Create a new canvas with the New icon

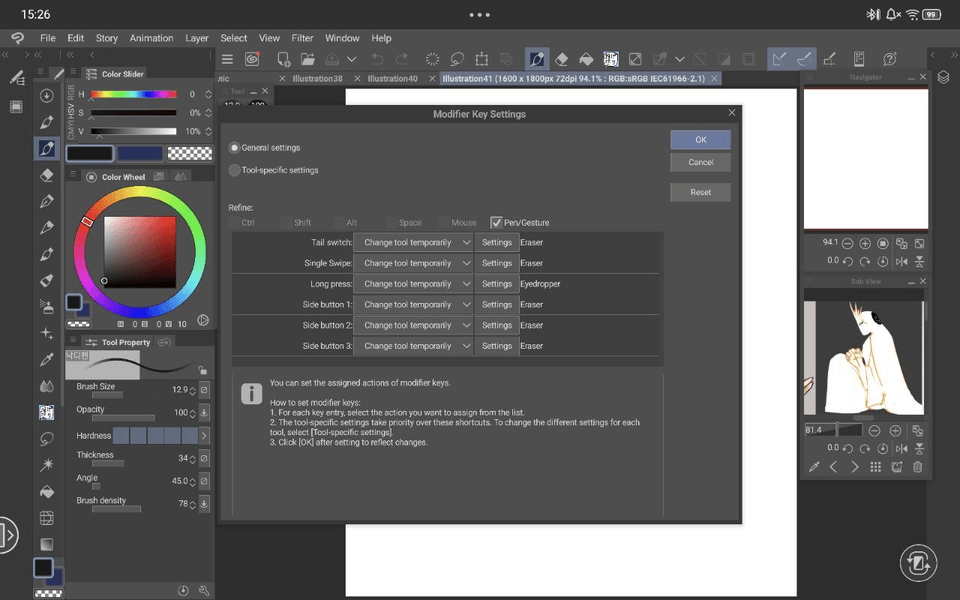[x=283, y=59]
